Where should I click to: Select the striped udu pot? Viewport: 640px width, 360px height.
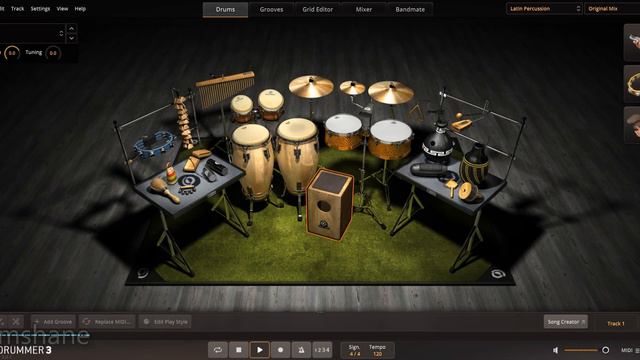(475, 164)
